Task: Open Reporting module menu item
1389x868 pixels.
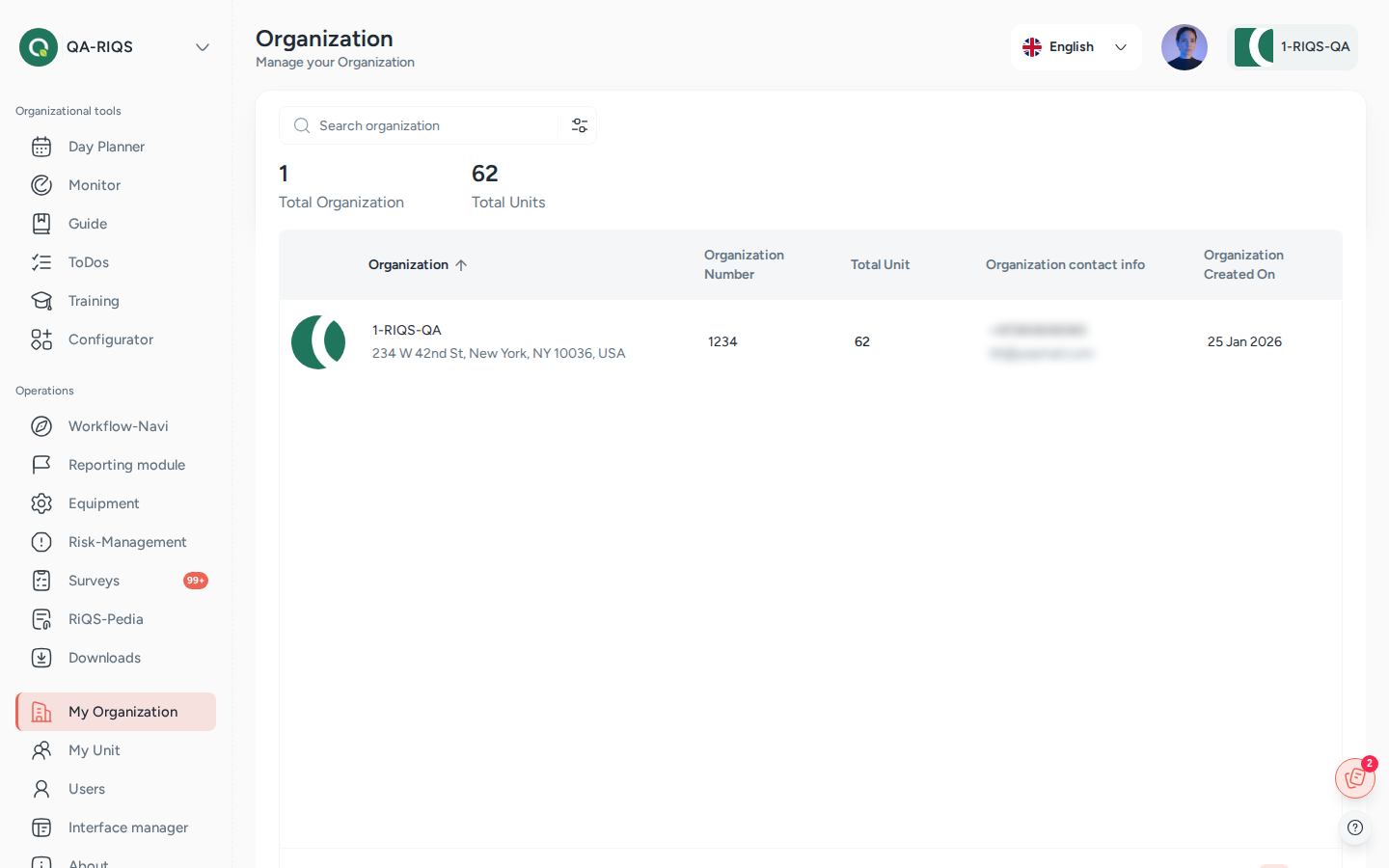Action: (x=116, y=465)
